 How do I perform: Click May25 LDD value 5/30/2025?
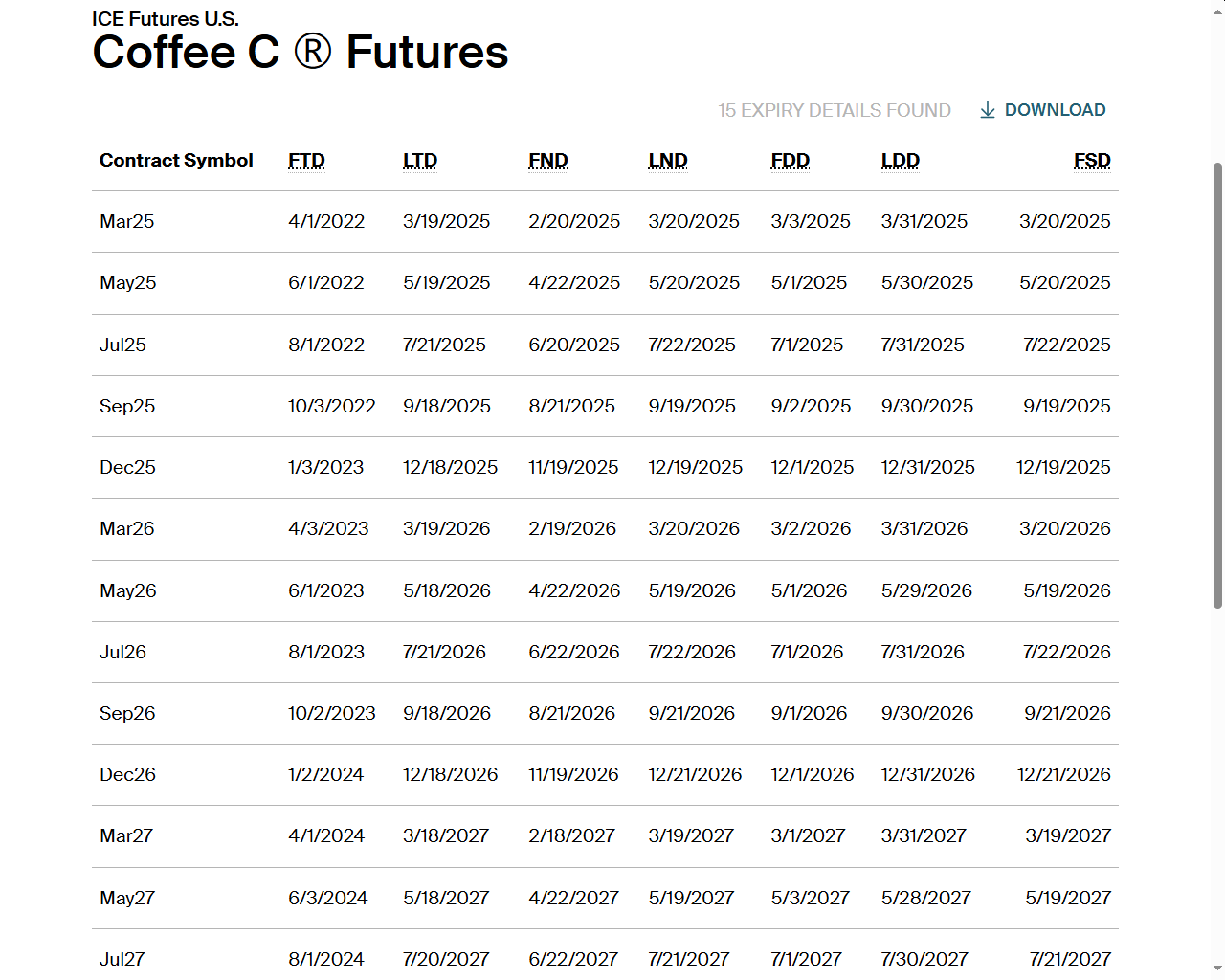(x=927, y=283)
